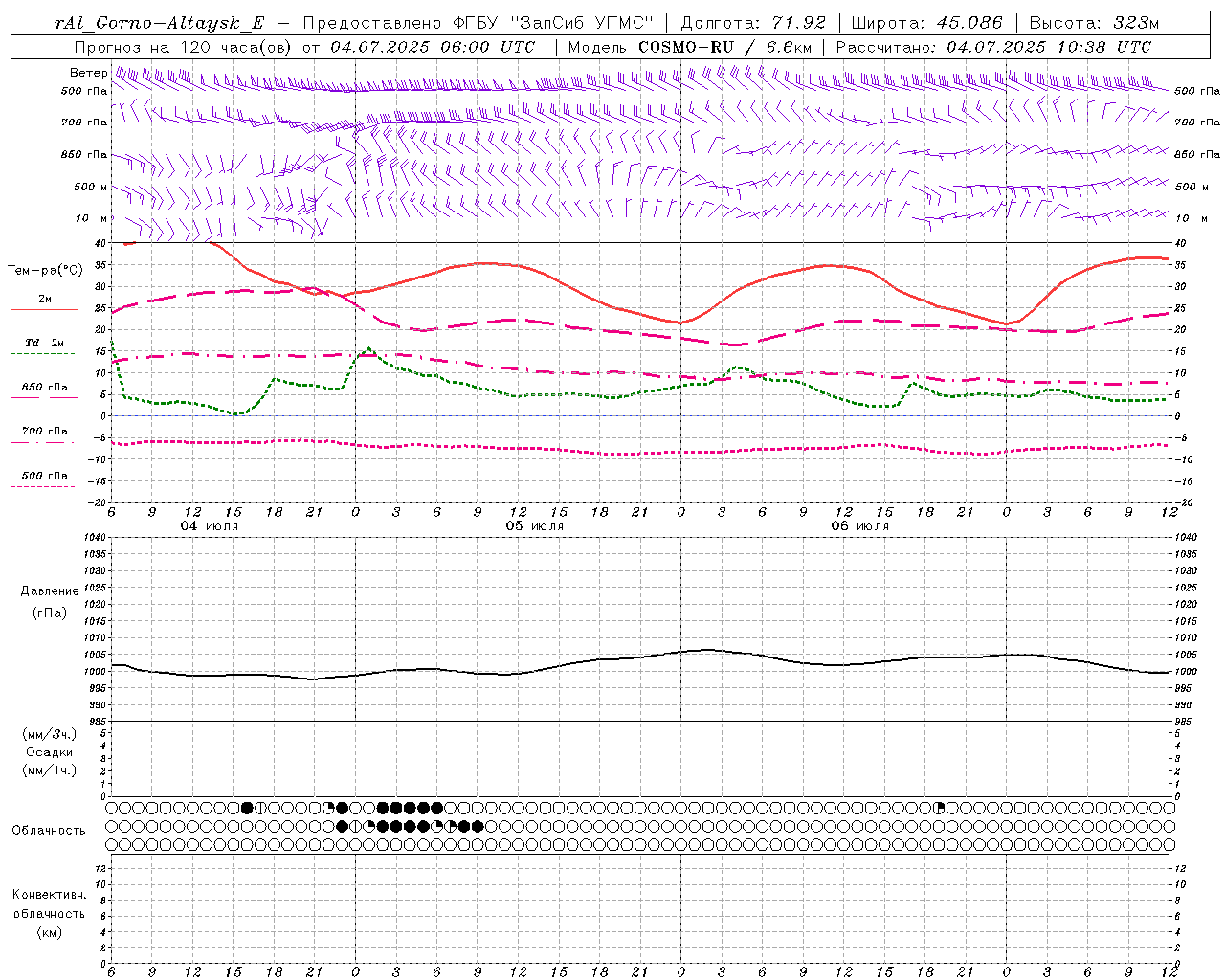
Task: Click the dashed line sample under Td 2м legend
Action: click(x=42, y=354)
